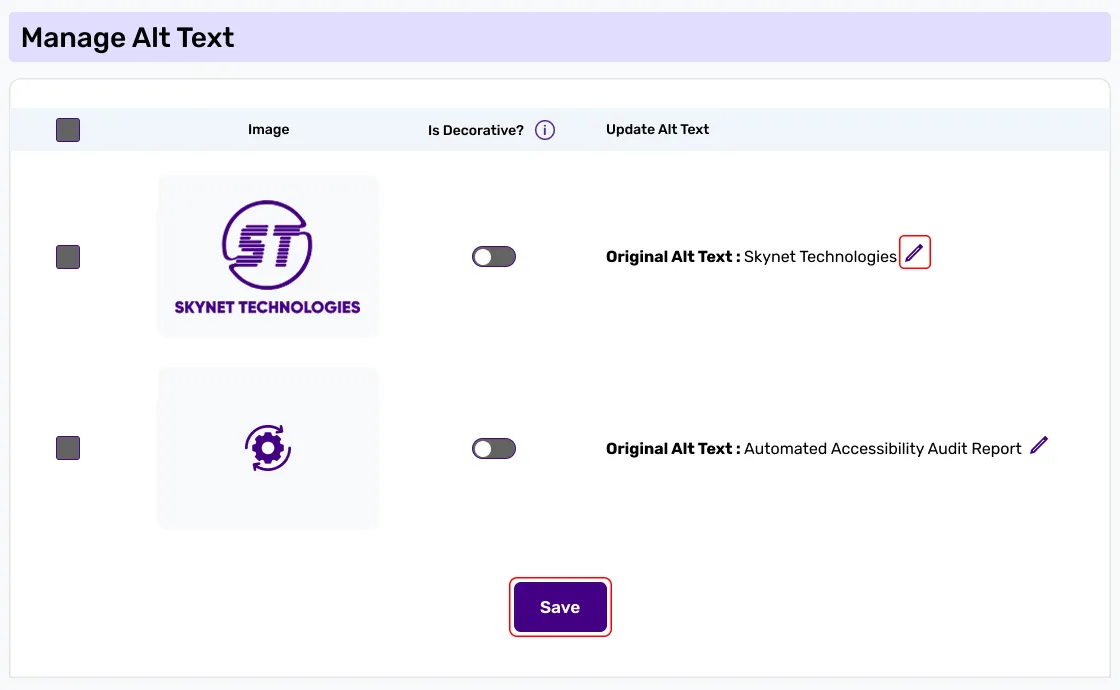Save the alt text changes
The height and width of the screenshot is (690, 1120).
click(560, 607)
